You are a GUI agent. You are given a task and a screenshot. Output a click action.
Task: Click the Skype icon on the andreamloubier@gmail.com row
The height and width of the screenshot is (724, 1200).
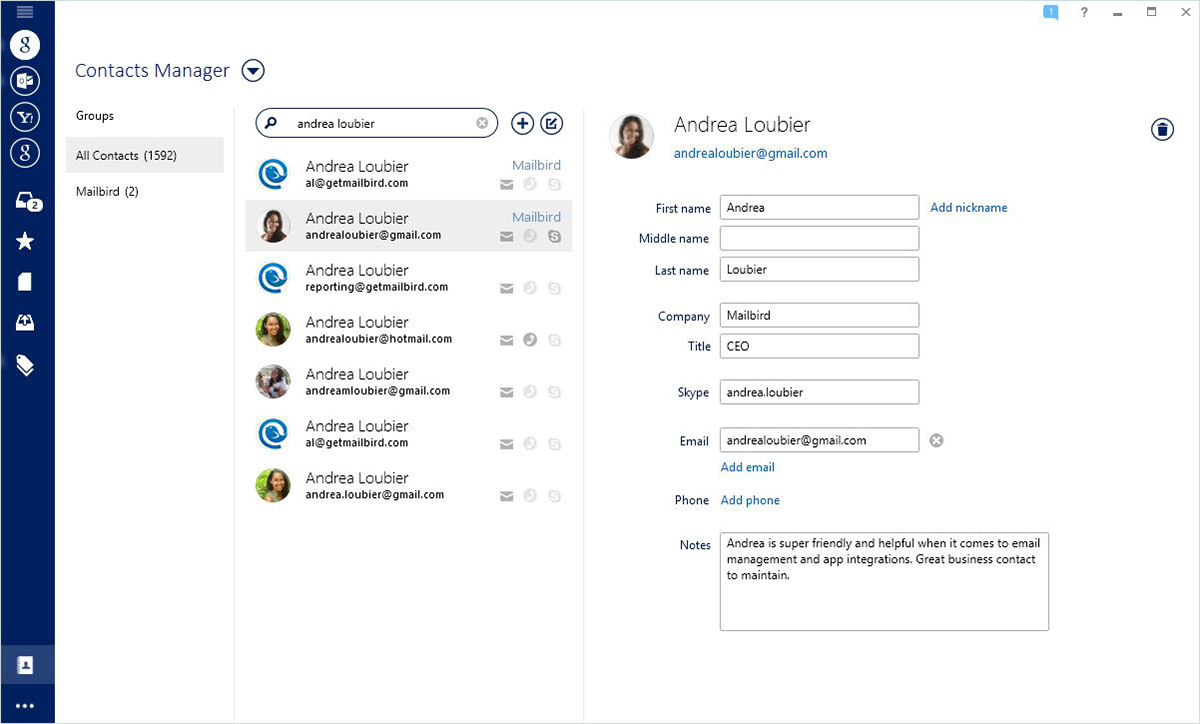554,392
